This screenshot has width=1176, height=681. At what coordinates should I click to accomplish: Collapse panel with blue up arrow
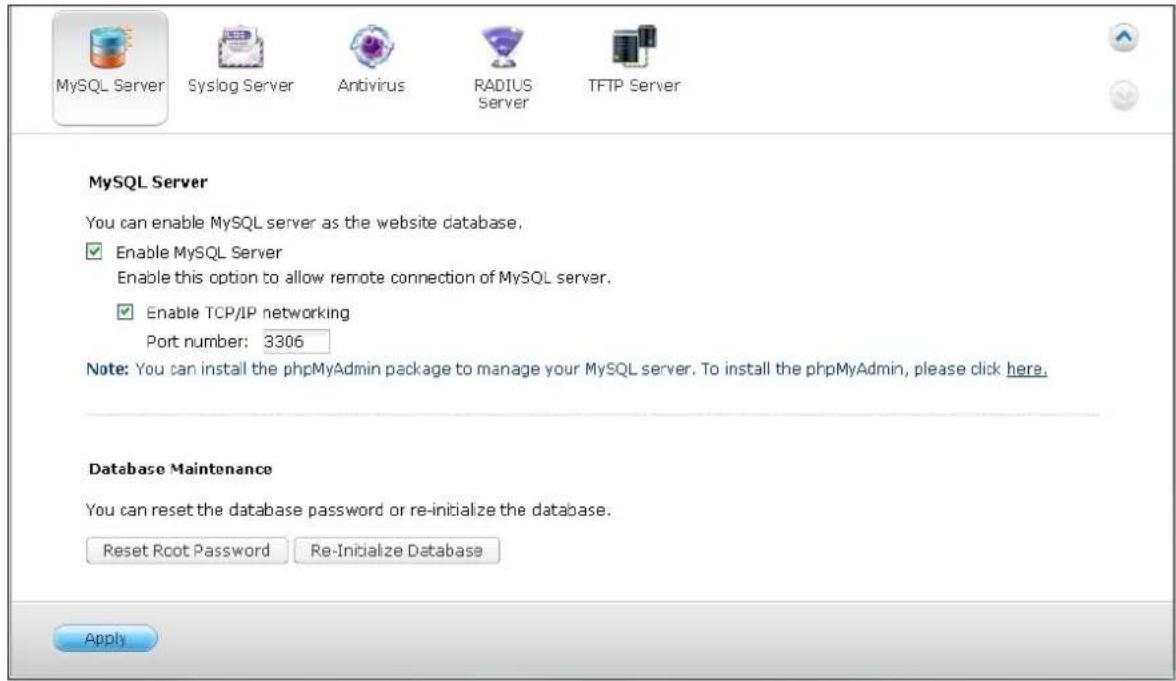click(1124, 38)
